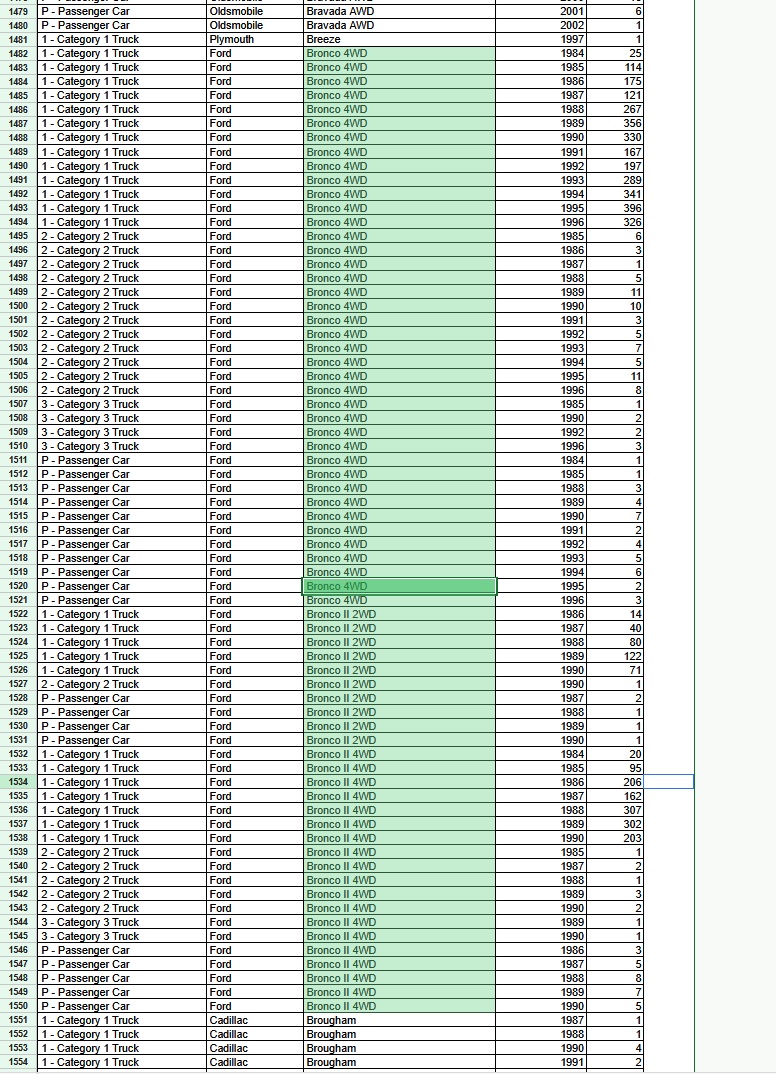Click the count cell showing 175
The image size is (776, 1074).
click(x=615, y=82)
